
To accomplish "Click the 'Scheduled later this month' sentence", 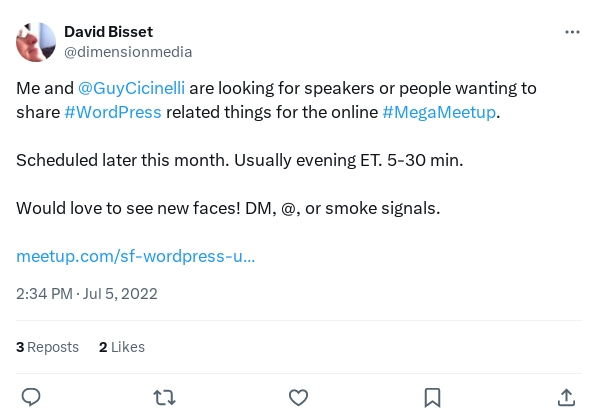I will (123, 160).
